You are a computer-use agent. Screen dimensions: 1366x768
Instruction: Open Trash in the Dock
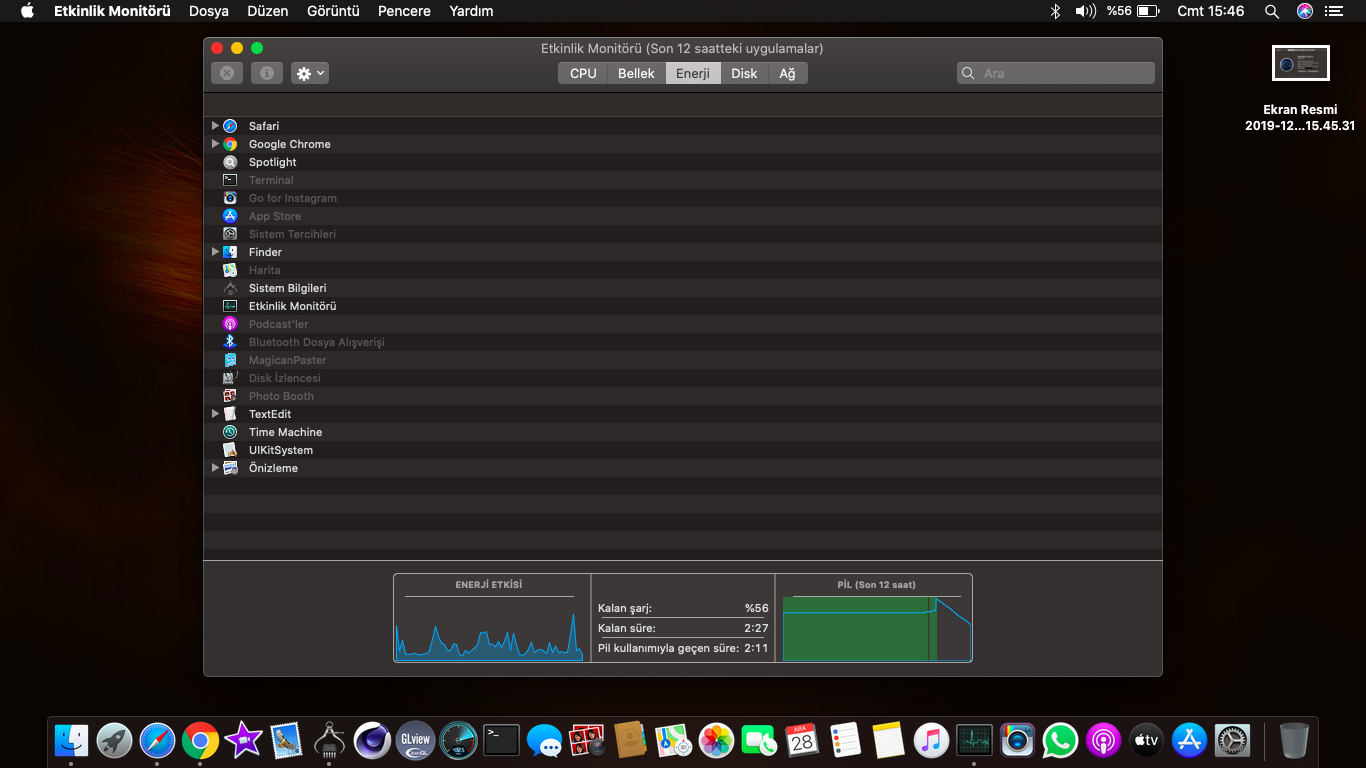[1294, 740]
